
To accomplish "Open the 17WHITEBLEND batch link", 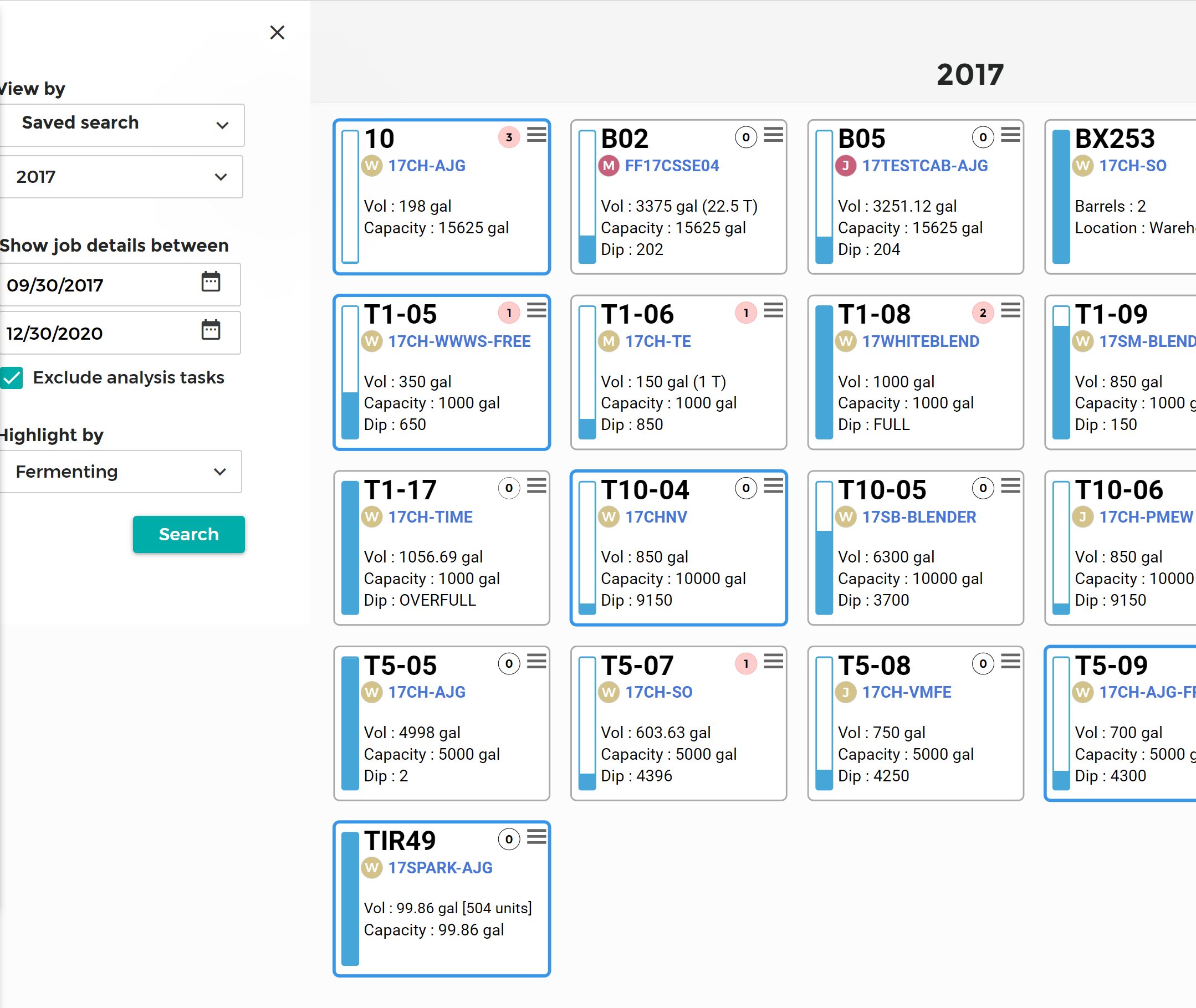I will click(921, 341).
